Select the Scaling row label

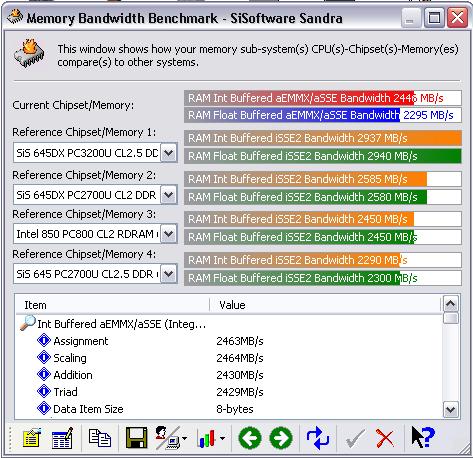[70, 358]
